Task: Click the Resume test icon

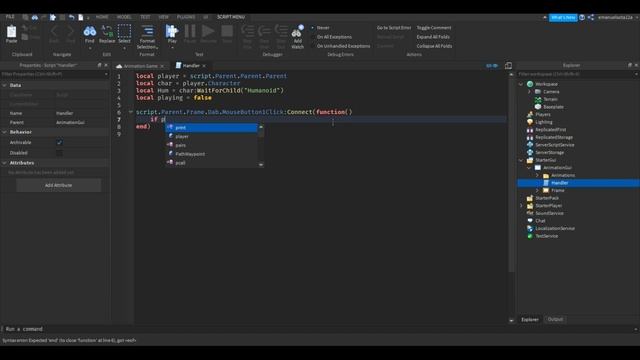Action: click(208, 31)
